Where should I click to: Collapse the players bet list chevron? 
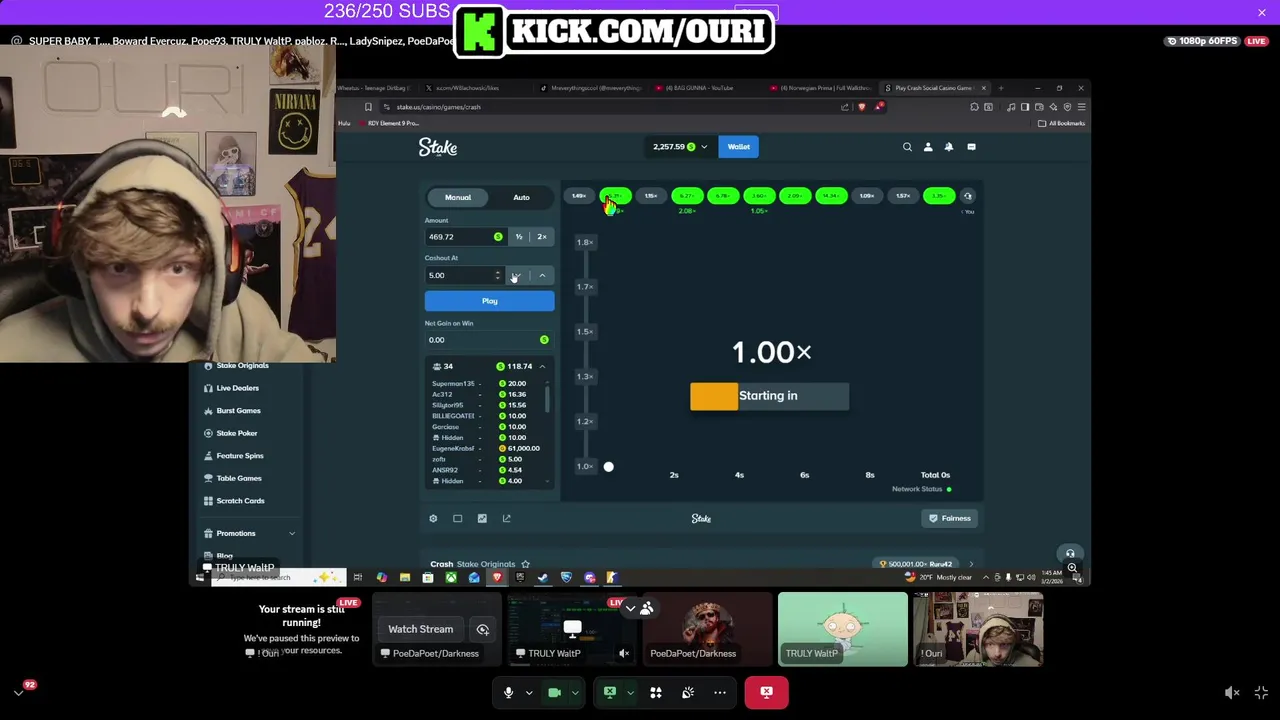[x=542, y=367]
